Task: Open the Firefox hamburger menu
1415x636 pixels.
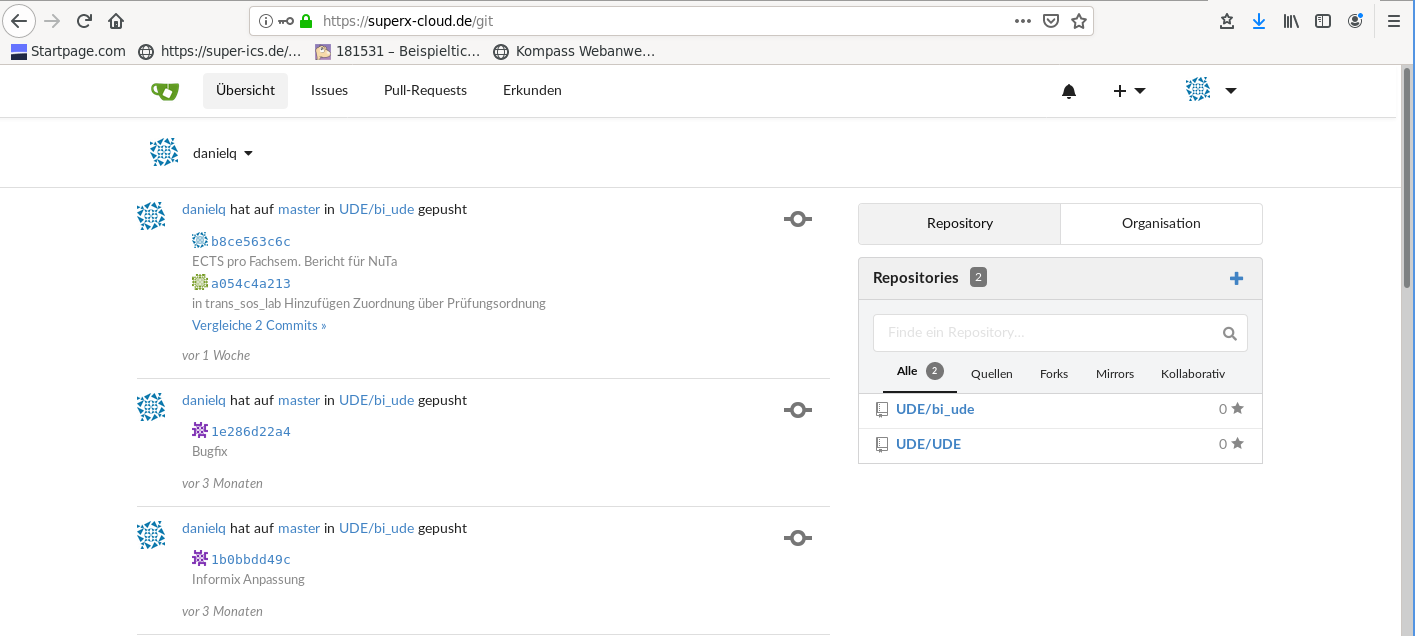Action: [x=1393, y=21]
